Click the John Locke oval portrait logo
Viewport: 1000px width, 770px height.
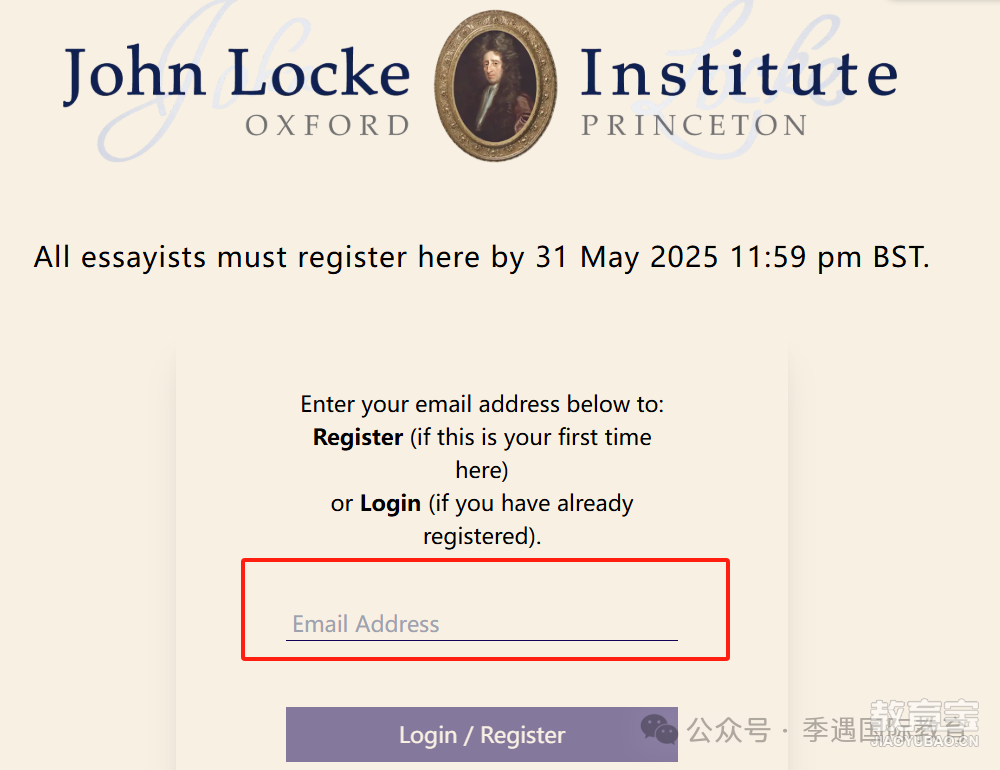click(496, 85)
